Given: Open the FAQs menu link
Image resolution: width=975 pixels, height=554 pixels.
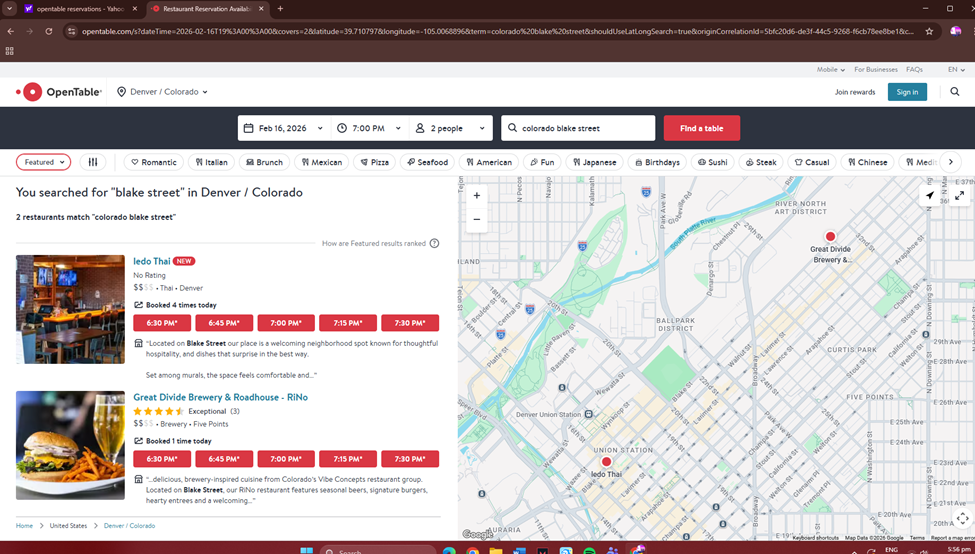Looking at the screenshot, I should [x=914, y=70].
